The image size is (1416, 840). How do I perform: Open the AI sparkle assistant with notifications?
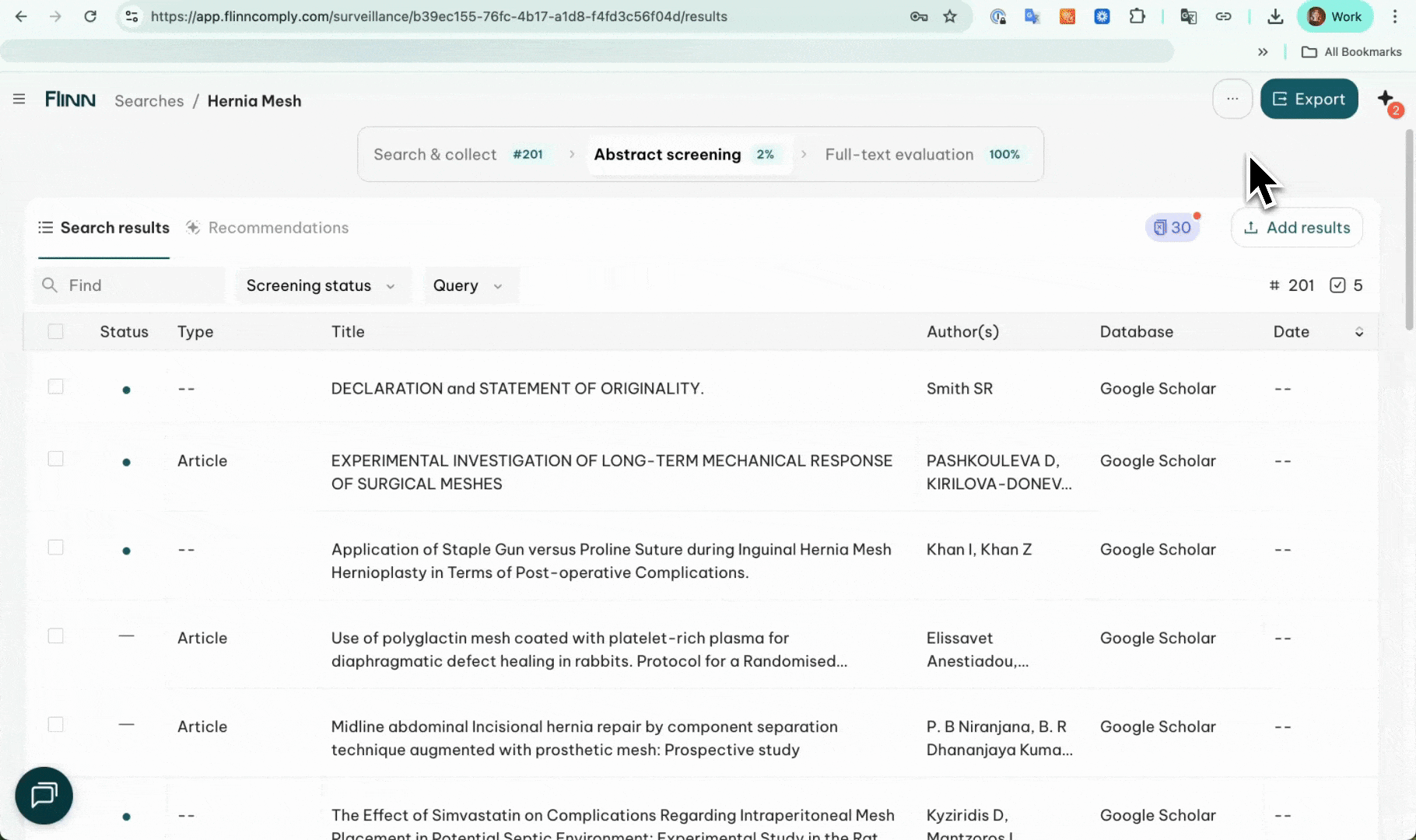(1386, 100)
